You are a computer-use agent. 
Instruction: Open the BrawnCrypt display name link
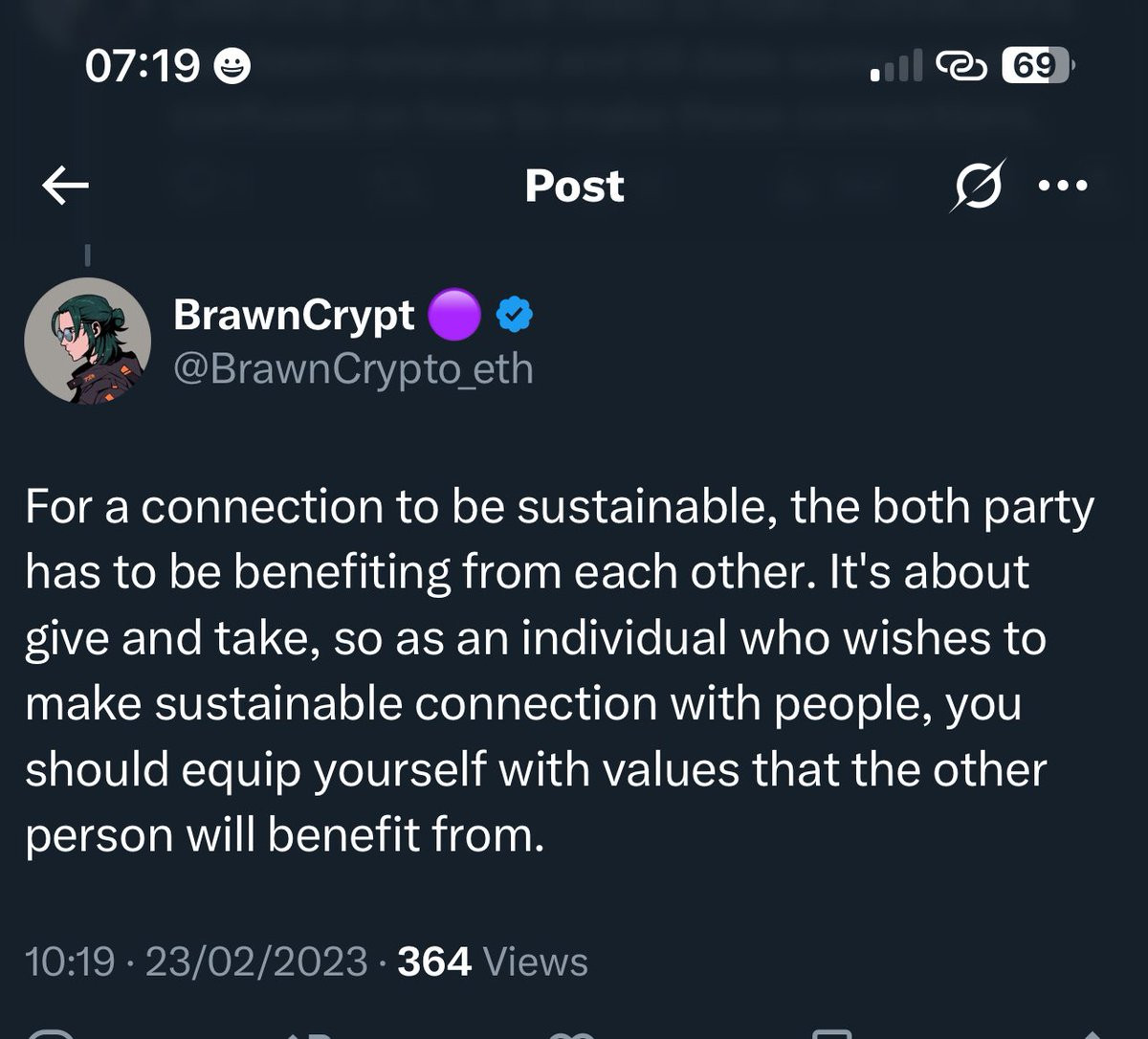point(294,316)
